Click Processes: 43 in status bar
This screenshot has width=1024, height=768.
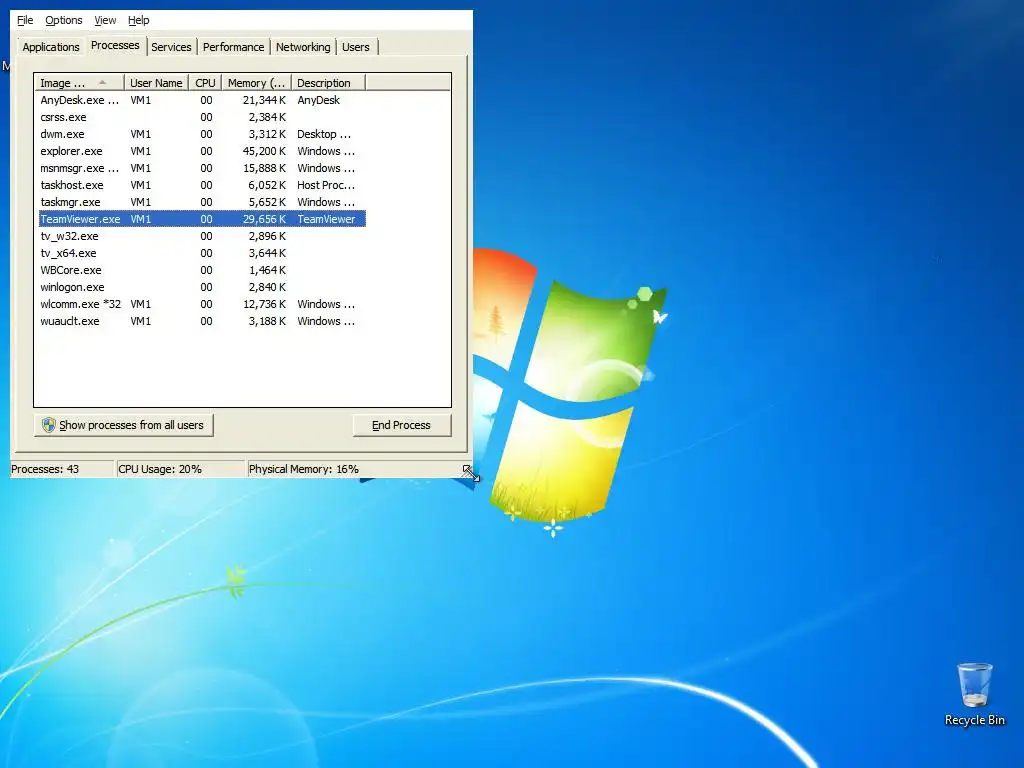45,469
